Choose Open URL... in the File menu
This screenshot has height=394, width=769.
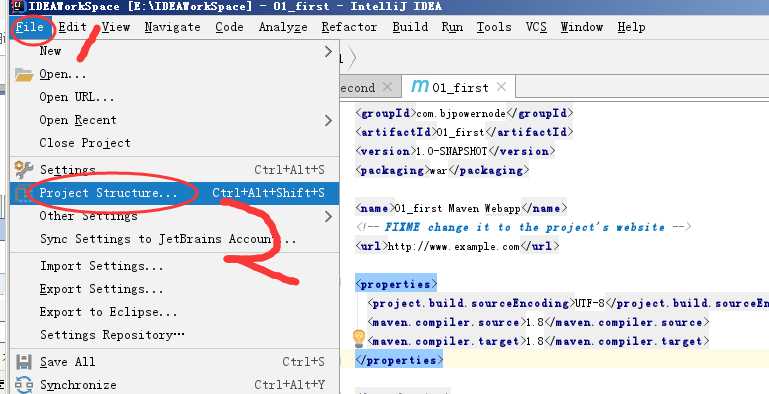pyautogui.click(x=174, y=97)
